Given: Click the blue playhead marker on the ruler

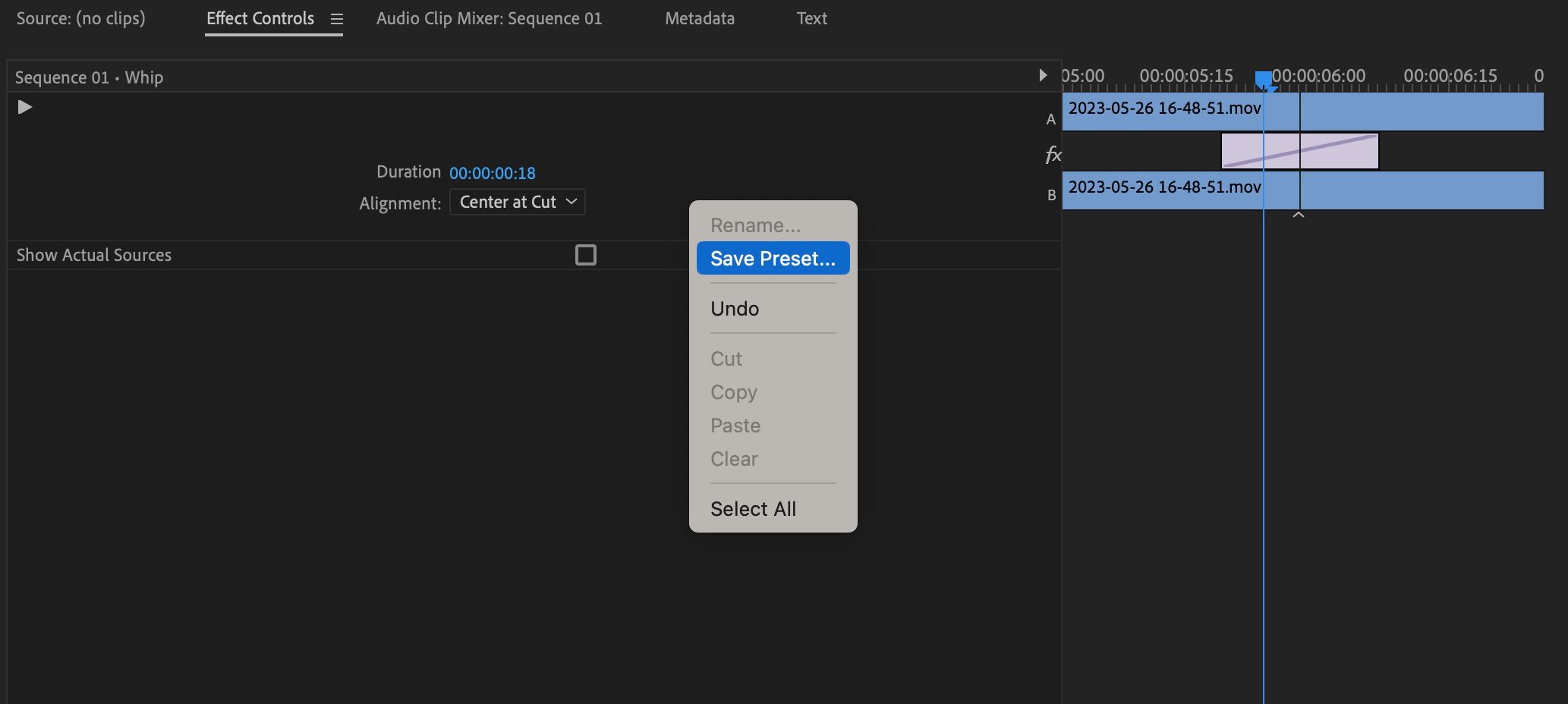Looking at the screenshot, I should tap(1264, 80).
